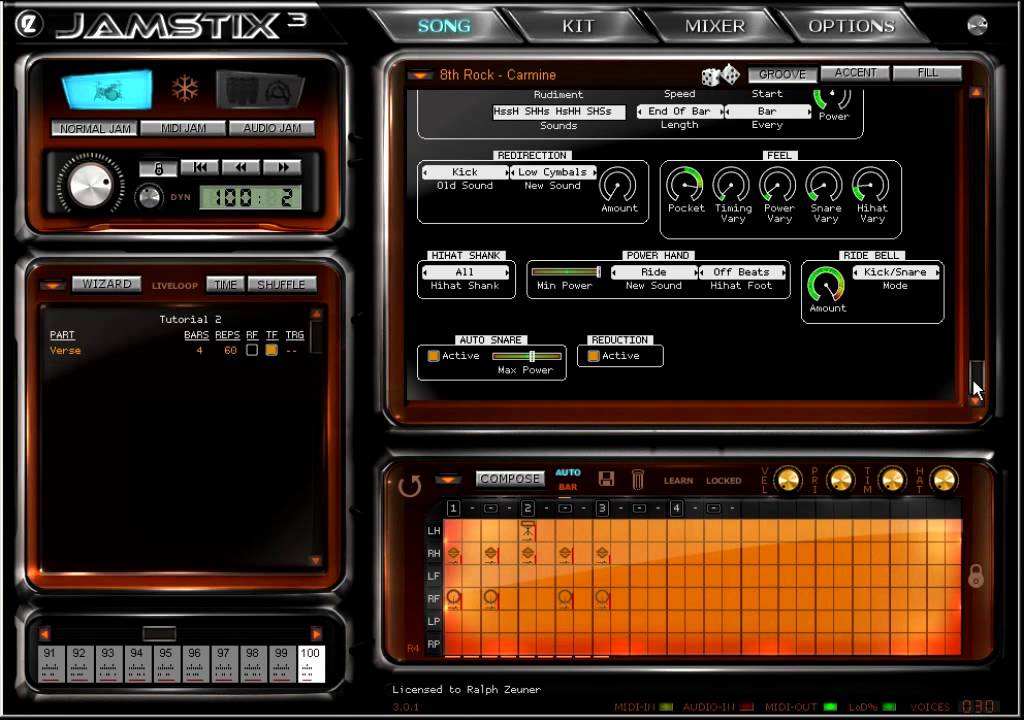Click the lock icon beside the transport
Screen dimensions: 1024x720
158,169
